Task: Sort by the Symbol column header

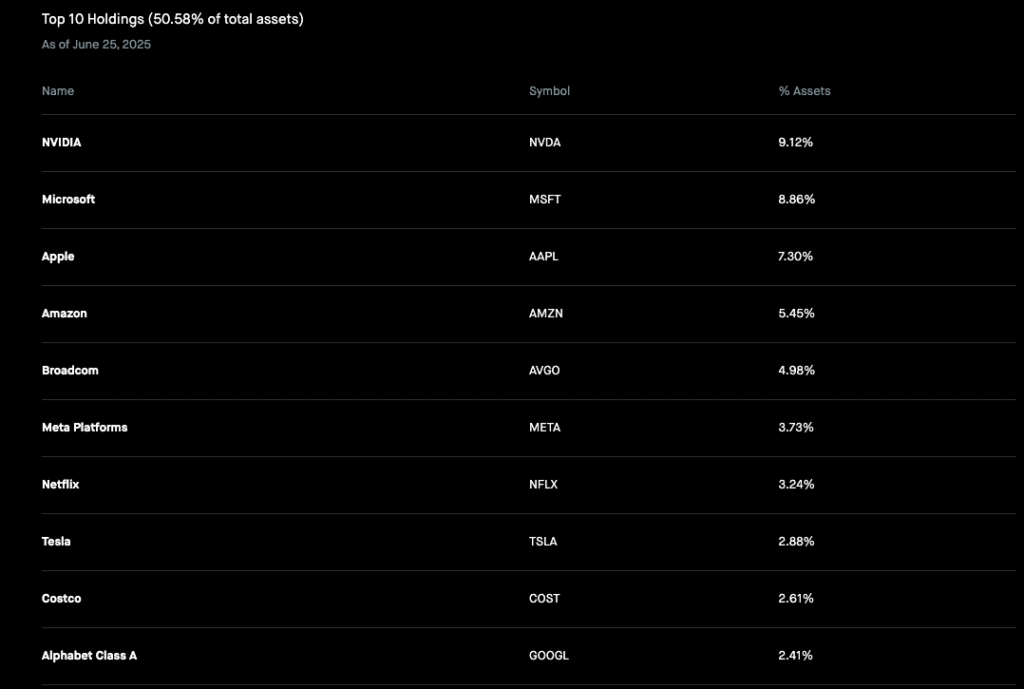Action: [x=549, y=91]
